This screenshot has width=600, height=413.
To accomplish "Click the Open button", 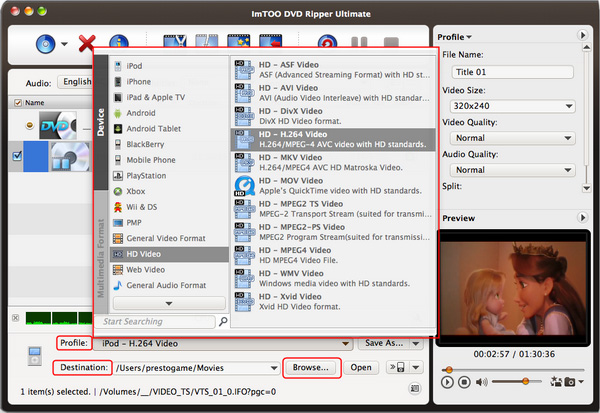I will pos(361,367).
